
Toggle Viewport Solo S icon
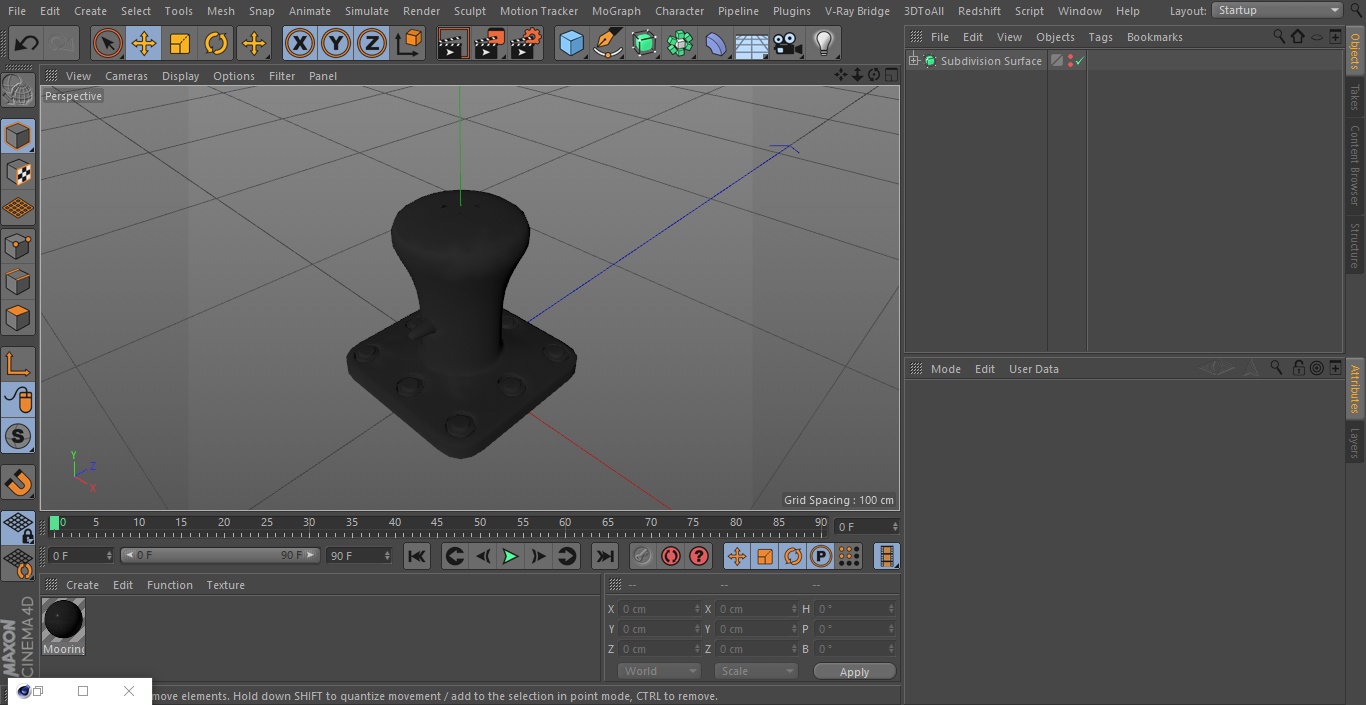[x=18, y=436]
